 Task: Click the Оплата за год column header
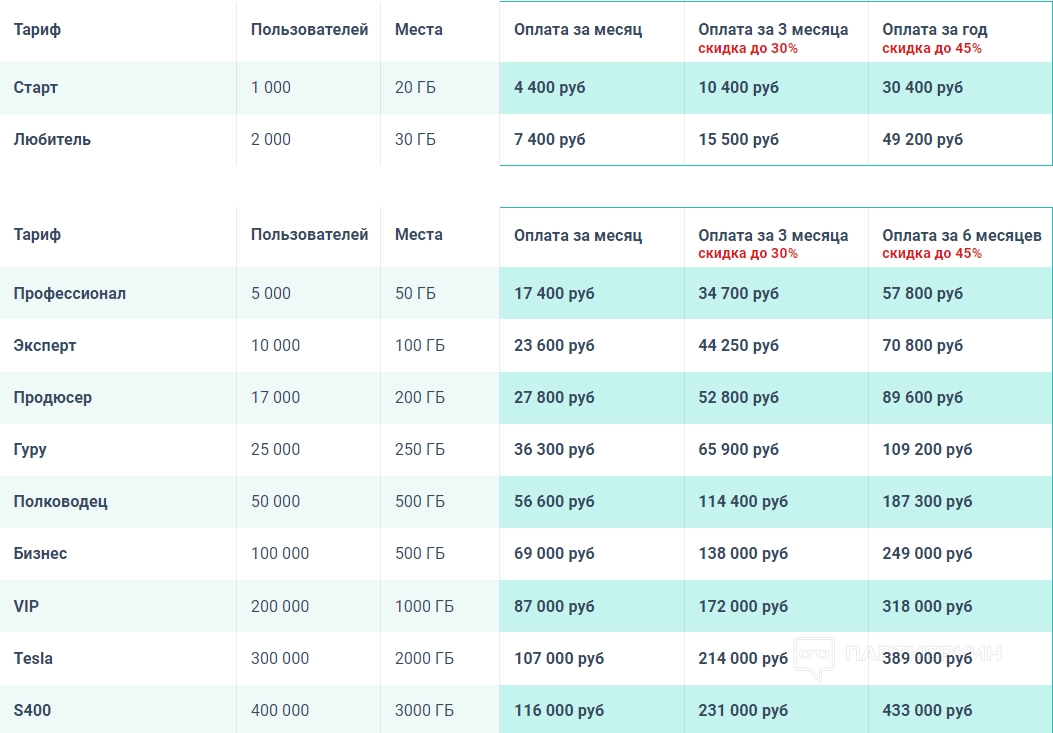click(x=934, y=30)
